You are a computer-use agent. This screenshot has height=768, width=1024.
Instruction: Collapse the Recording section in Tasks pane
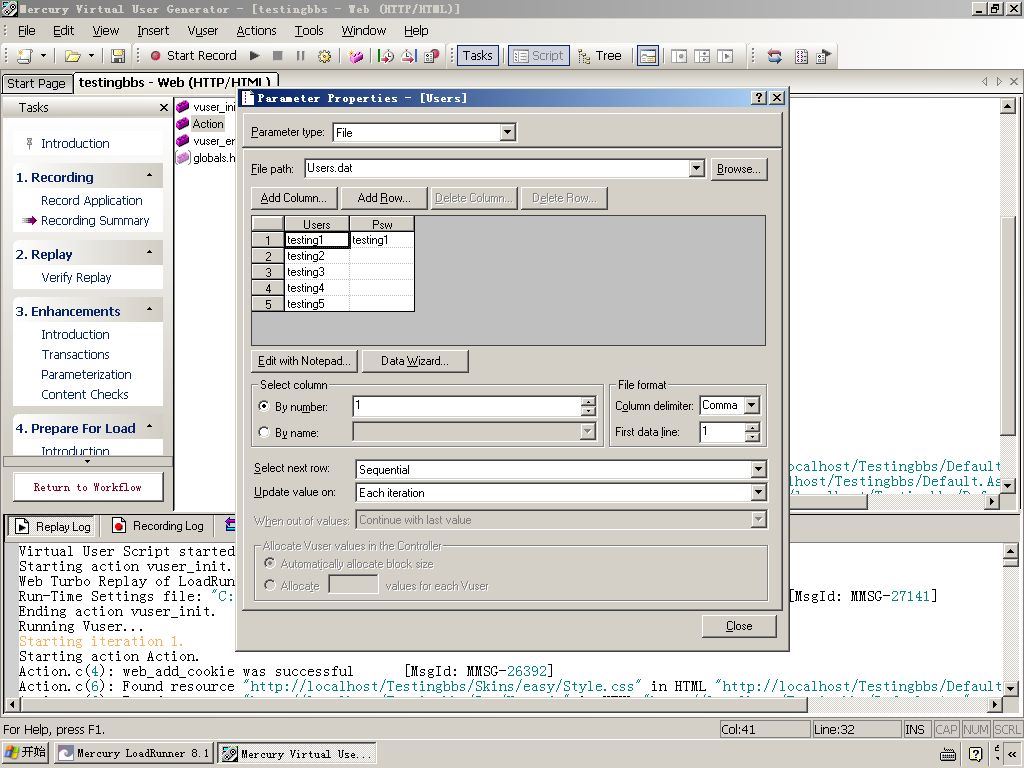click(150, 177)
